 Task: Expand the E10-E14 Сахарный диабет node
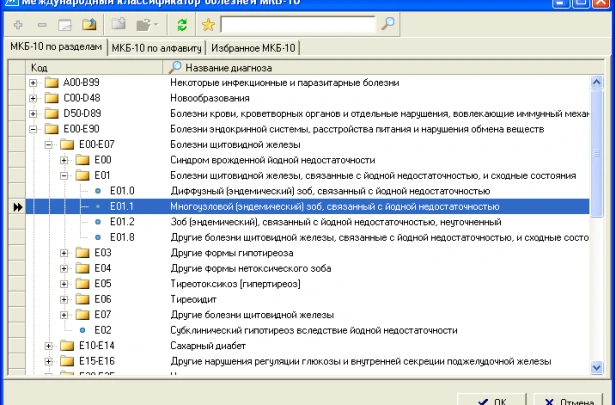coord(48,346)
